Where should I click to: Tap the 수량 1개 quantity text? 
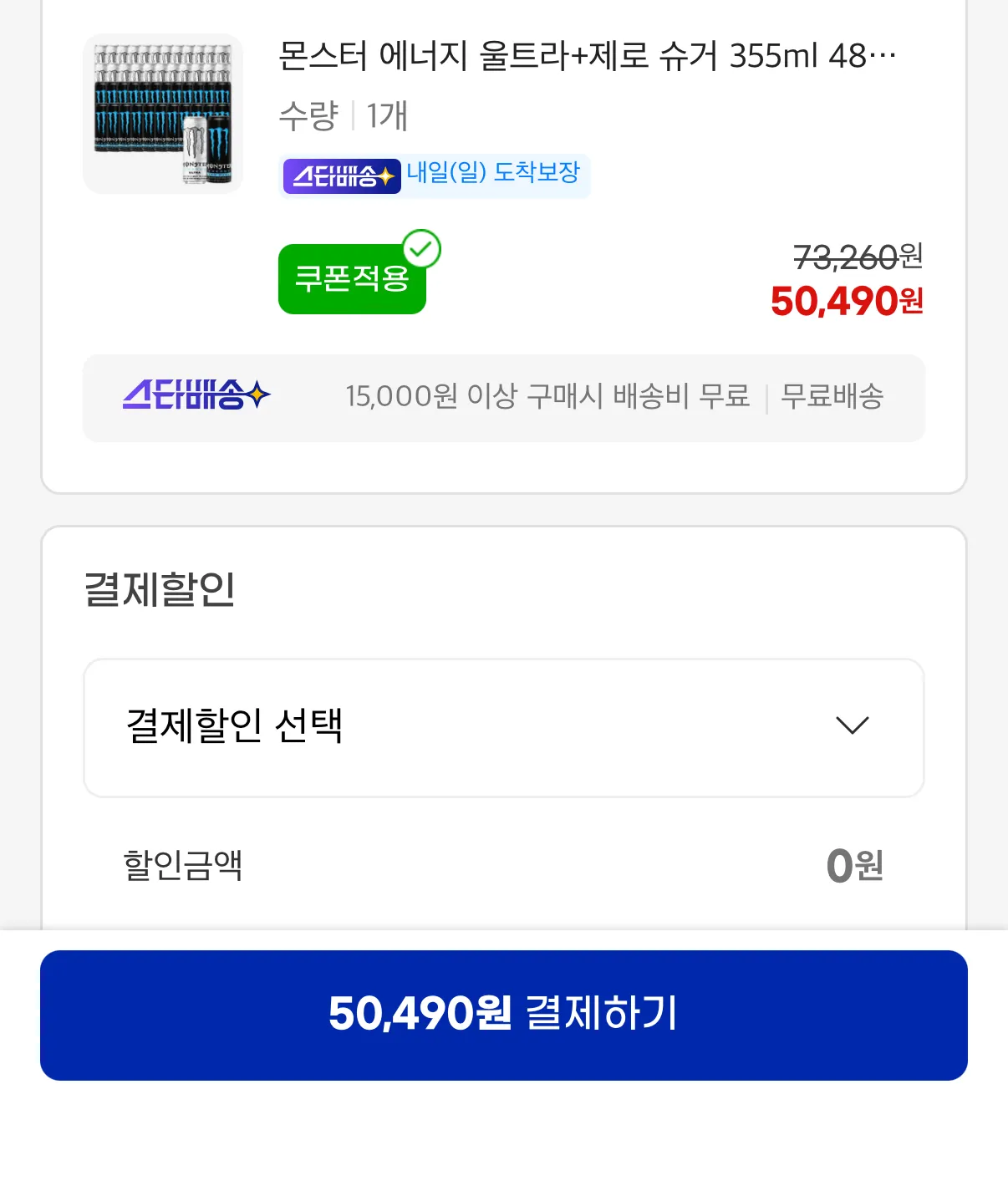click(344, 115)
